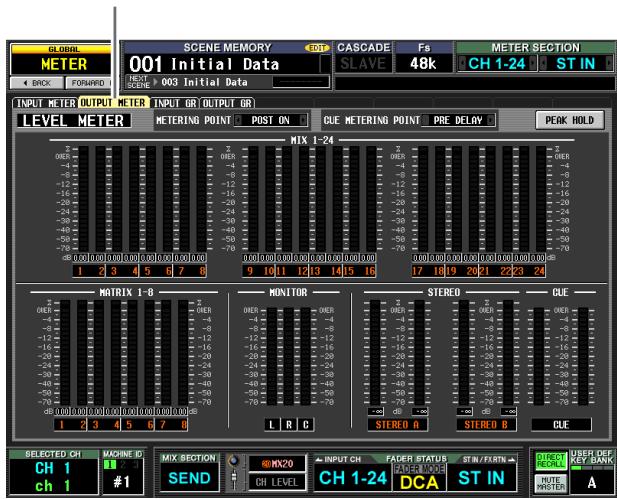Select the MATRIX 1 2 pair label
This screenshot has height=499, width=617.
tap(70, 425)
